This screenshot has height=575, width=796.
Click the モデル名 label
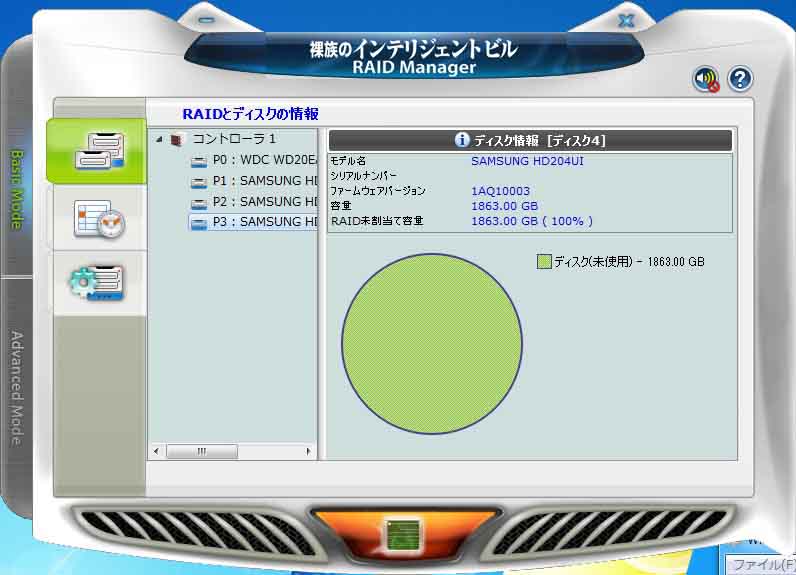pos(348,161)
